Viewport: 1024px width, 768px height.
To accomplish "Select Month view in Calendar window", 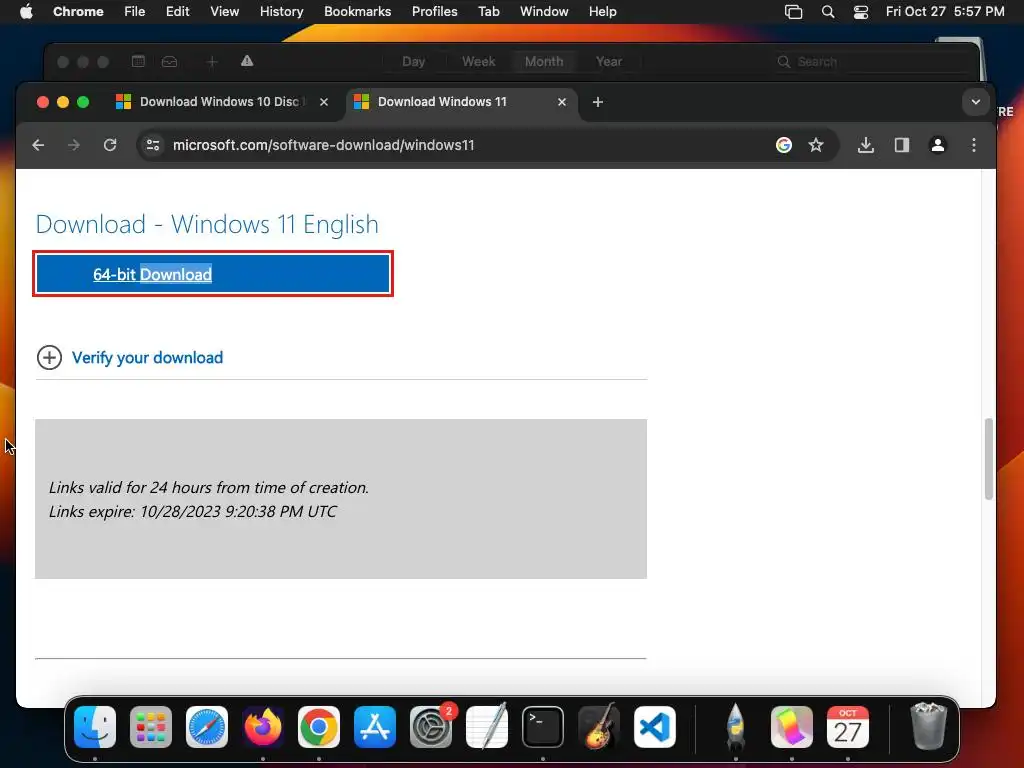I will (544, 61).
